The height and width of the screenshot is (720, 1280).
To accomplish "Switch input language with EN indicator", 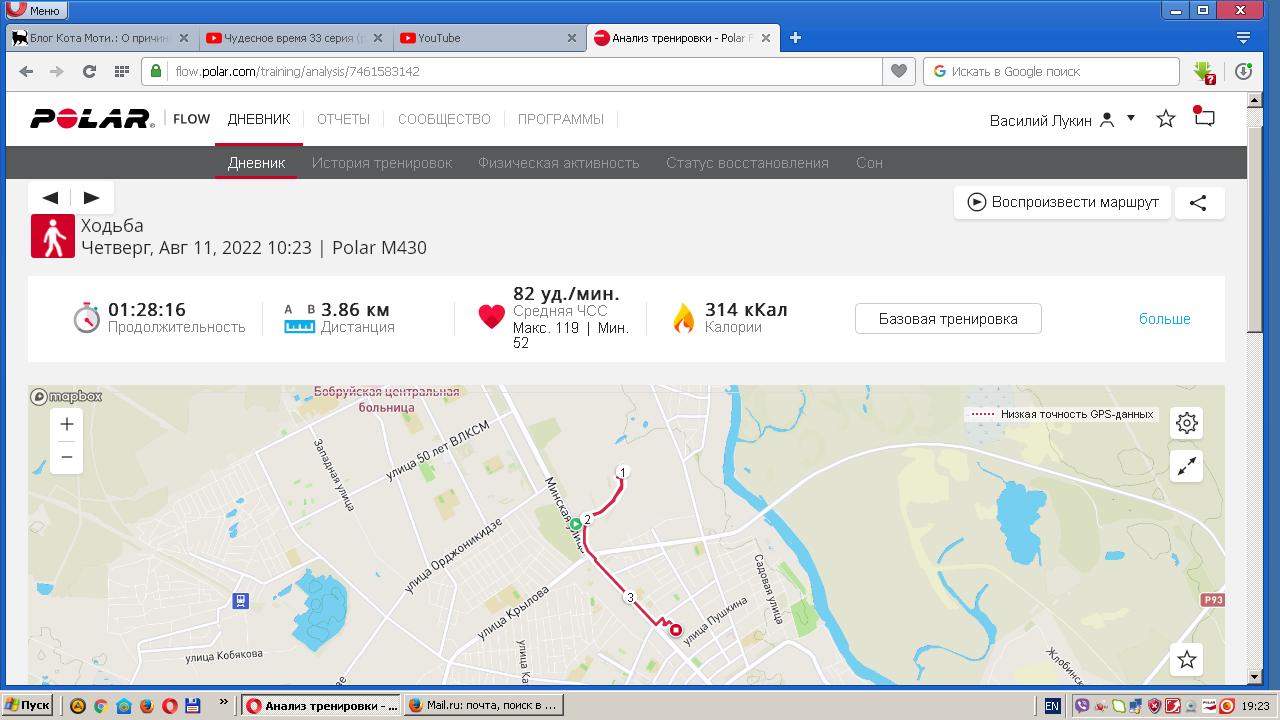I will click(1052, 706).
